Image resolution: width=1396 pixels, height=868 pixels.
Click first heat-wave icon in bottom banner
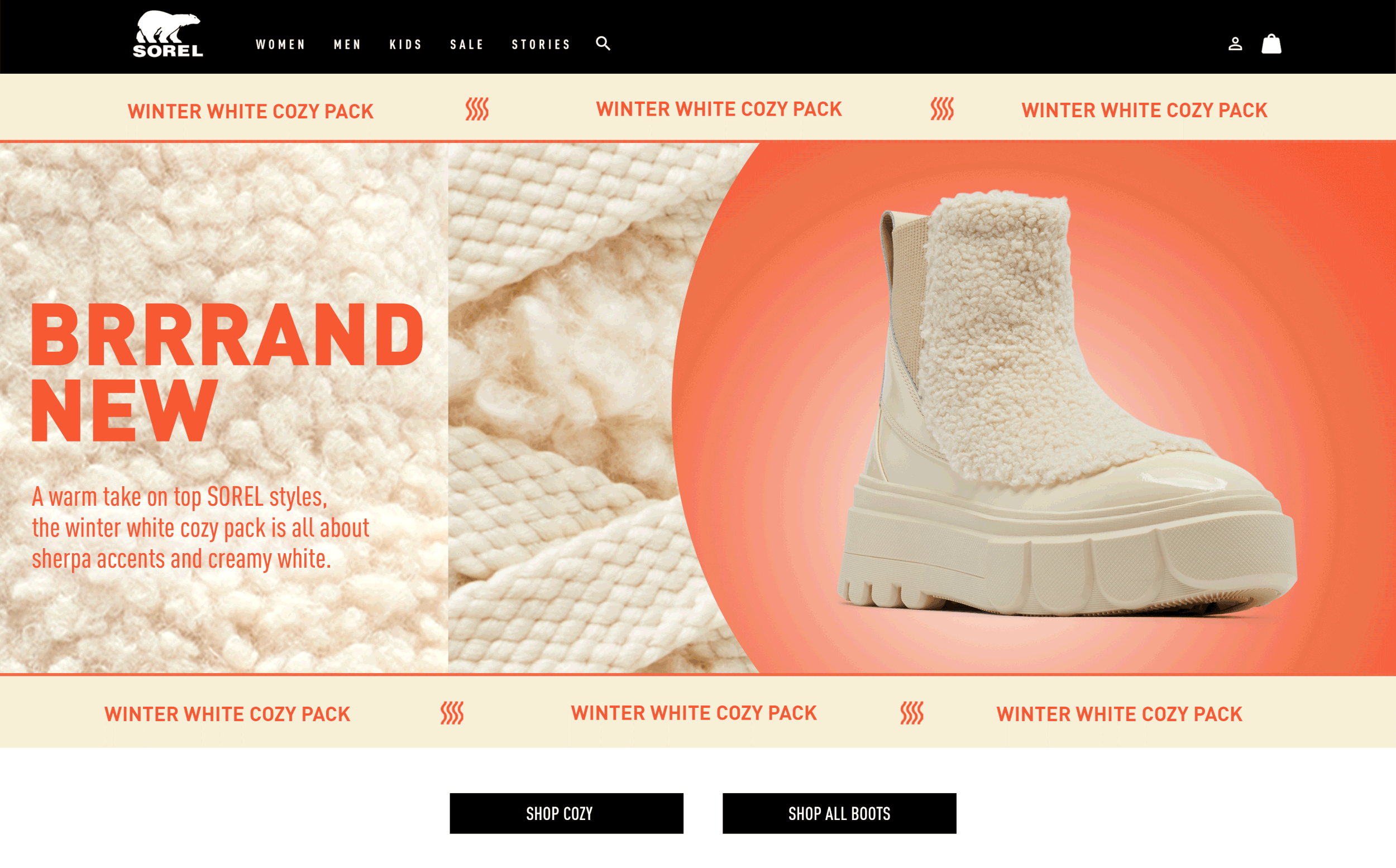(x=452, y=713)
